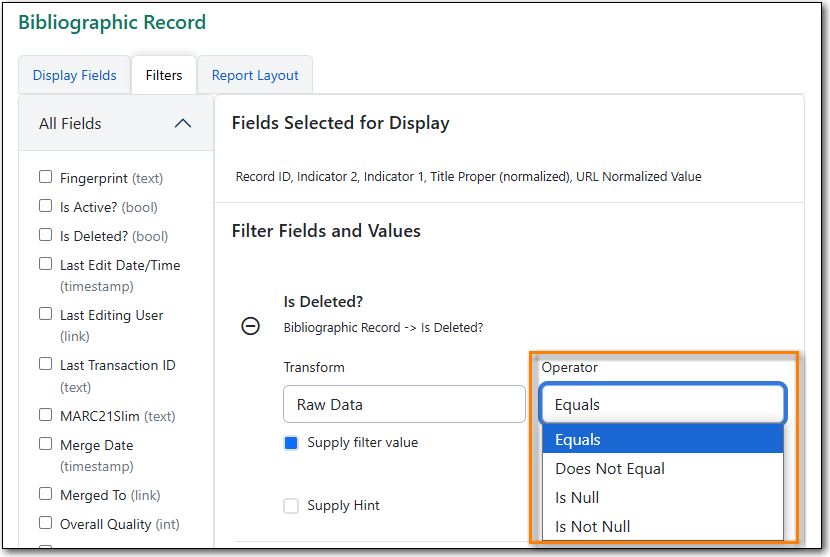830x557 pixels.
Task: Uncheck Supply filter value
Action: click(291, 443)
